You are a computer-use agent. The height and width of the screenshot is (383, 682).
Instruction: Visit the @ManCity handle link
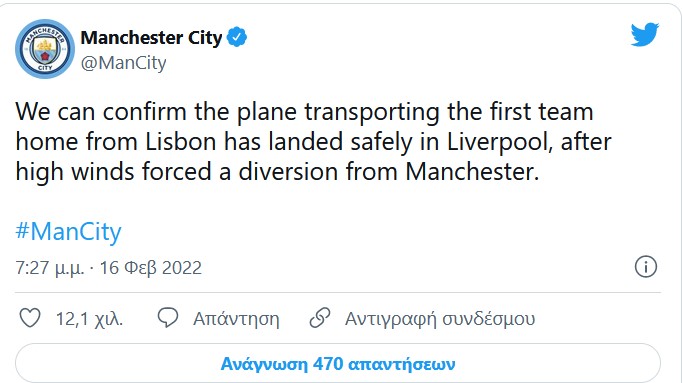124,63
